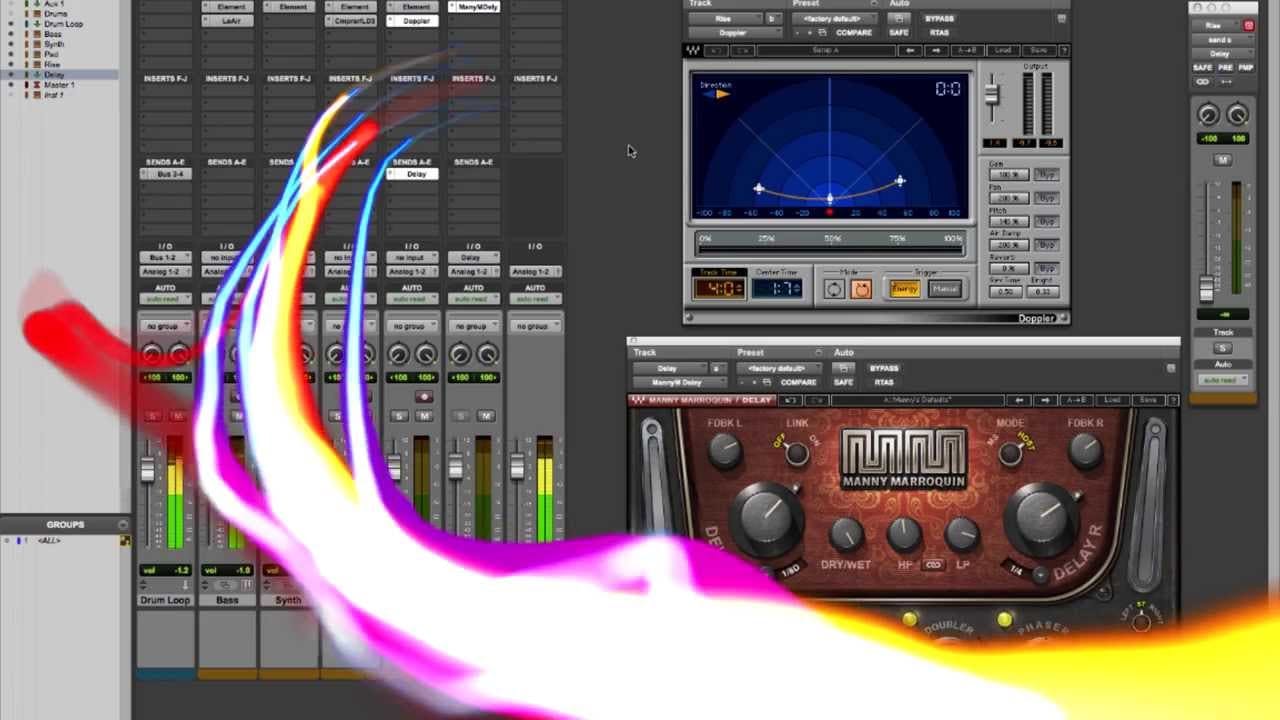The height and width of the screenshot is (720, 1280).
Task: Adjust Doppler output gain fader
Action: [x=991, y=95]
